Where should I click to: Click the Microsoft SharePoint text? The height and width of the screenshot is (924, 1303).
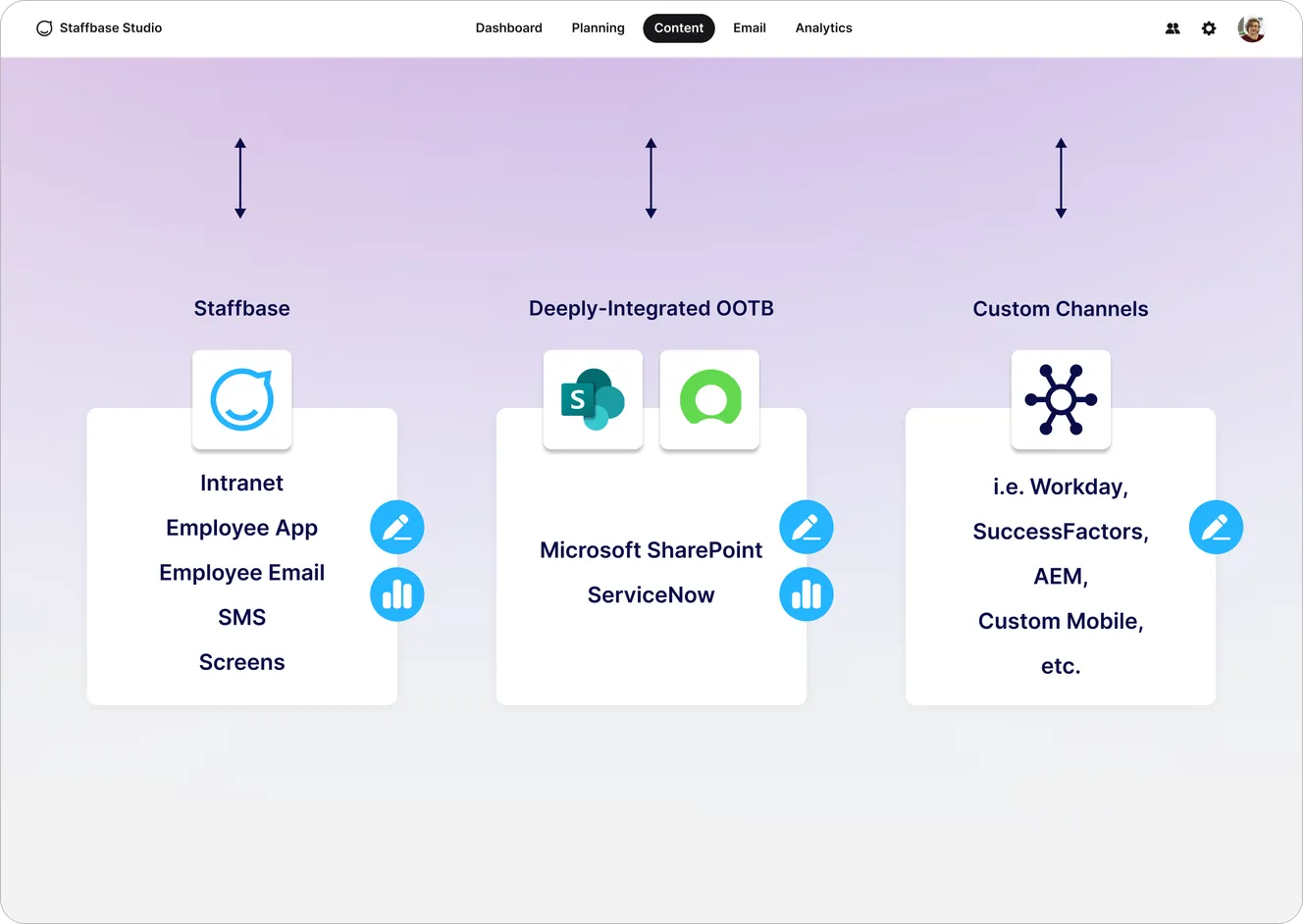(x=651, y=550)
